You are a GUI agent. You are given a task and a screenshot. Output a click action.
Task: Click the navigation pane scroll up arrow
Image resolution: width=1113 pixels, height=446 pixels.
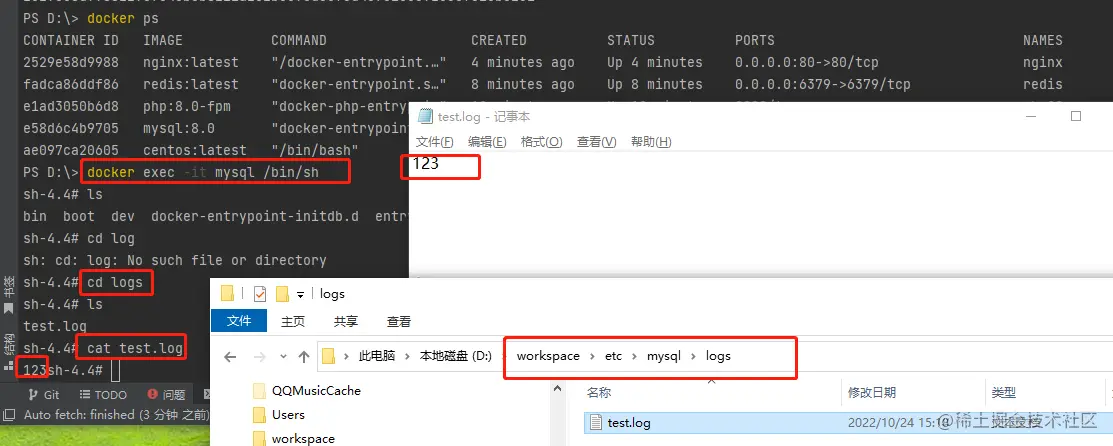tap(557, 387)
